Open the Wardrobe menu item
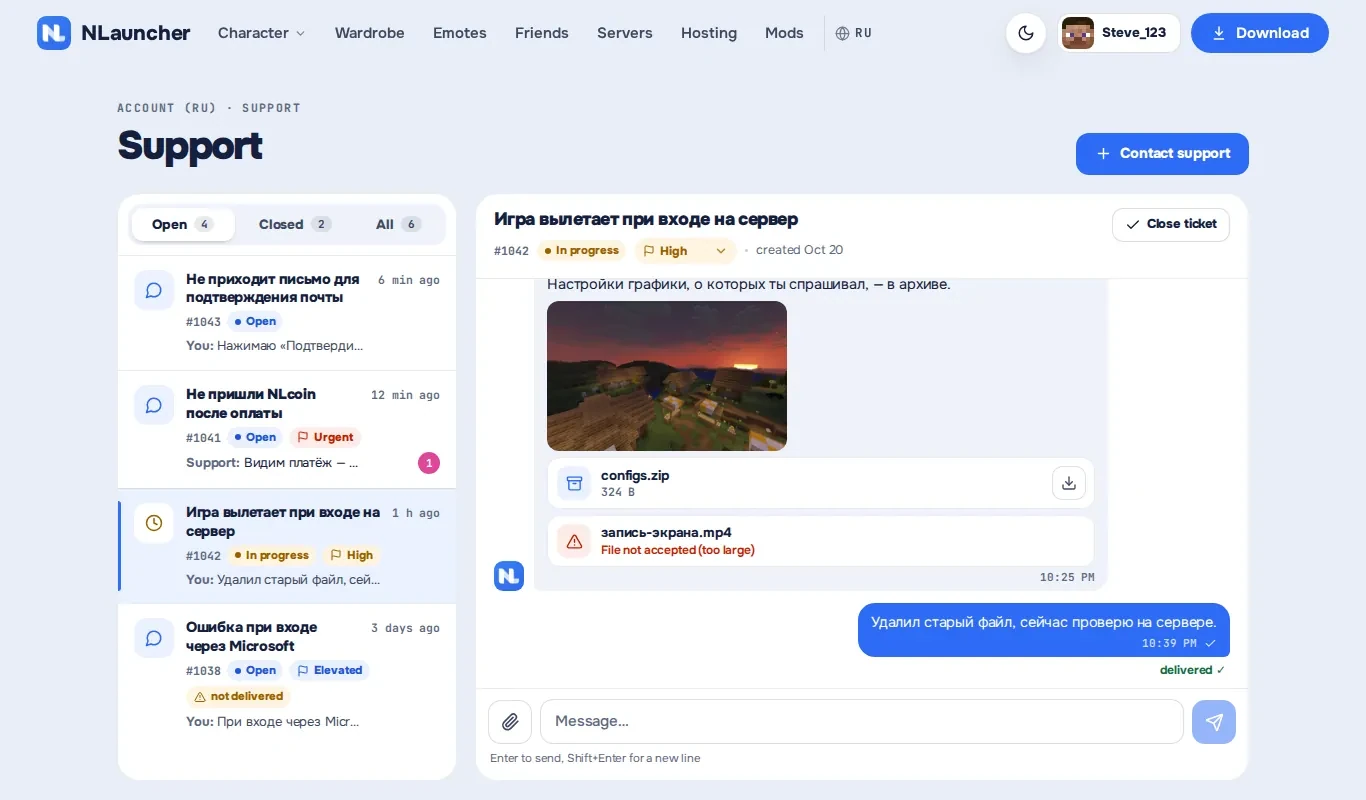This screenshot has width=1366, height=800. (x=370, y=33)
